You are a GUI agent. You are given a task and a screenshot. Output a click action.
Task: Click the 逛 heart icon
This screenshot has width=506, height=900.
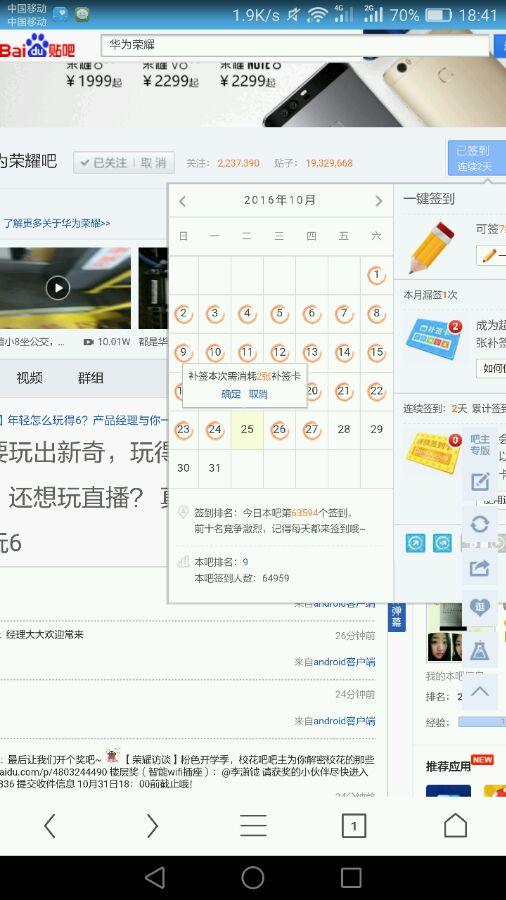pyautogui.click(x=480, y=607)
